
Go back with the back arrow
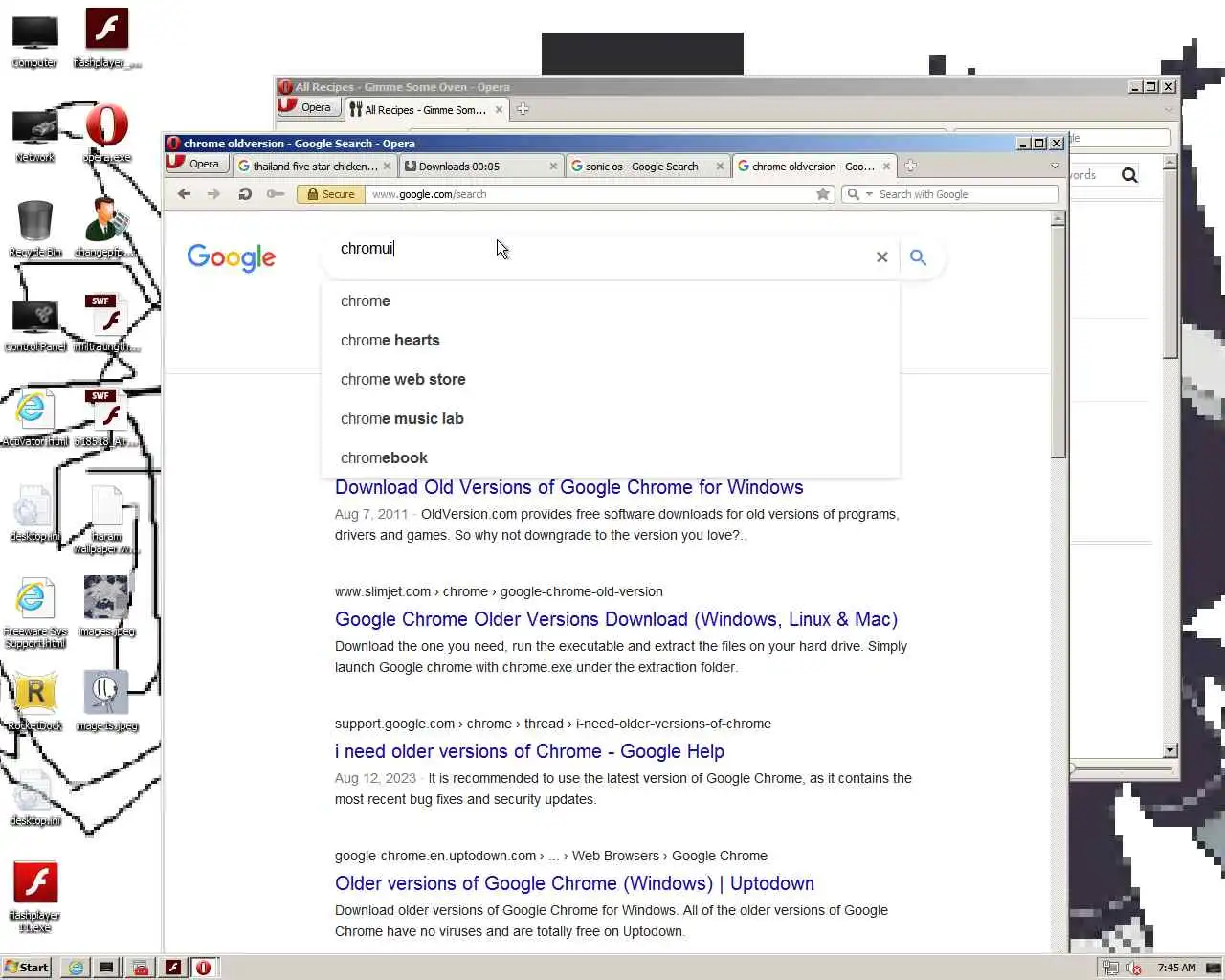(x=184, y=194)
